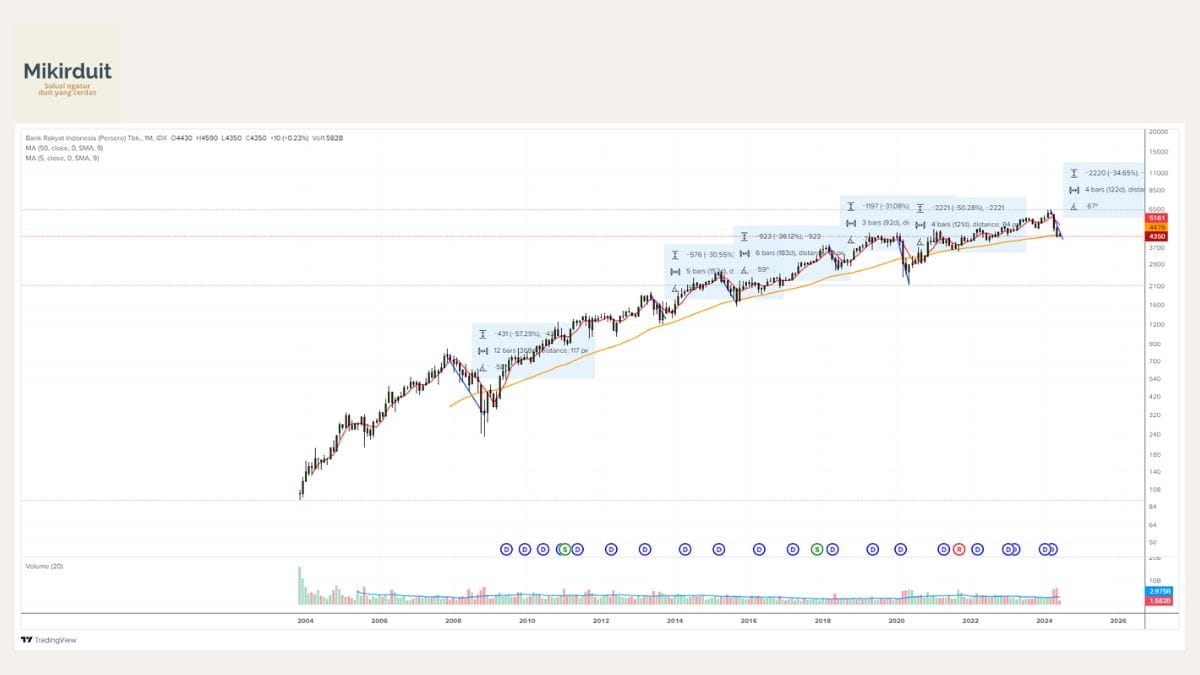Click the -431 (-57.29%) measurement label

click(x=523, y=333)
